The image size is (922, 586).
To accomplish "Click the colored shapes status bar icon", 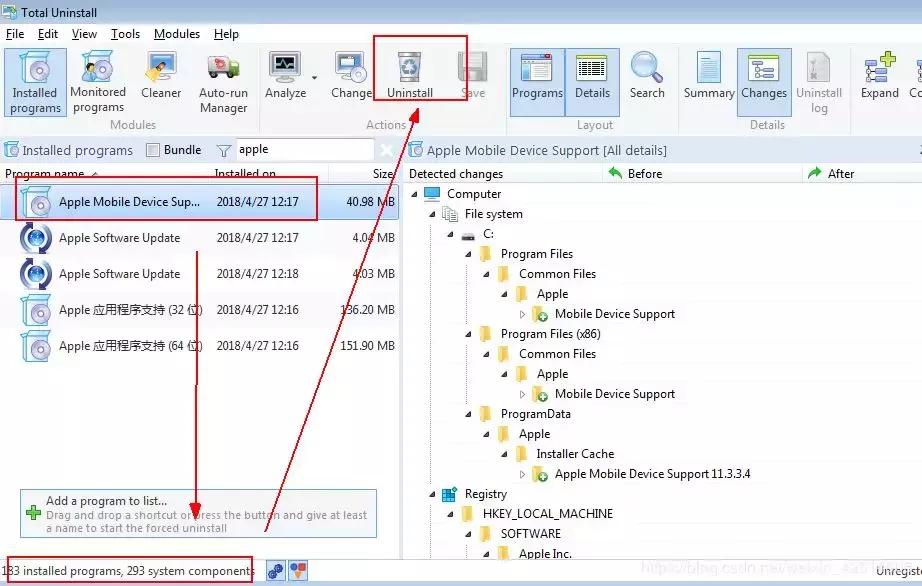I will [298, 571].
